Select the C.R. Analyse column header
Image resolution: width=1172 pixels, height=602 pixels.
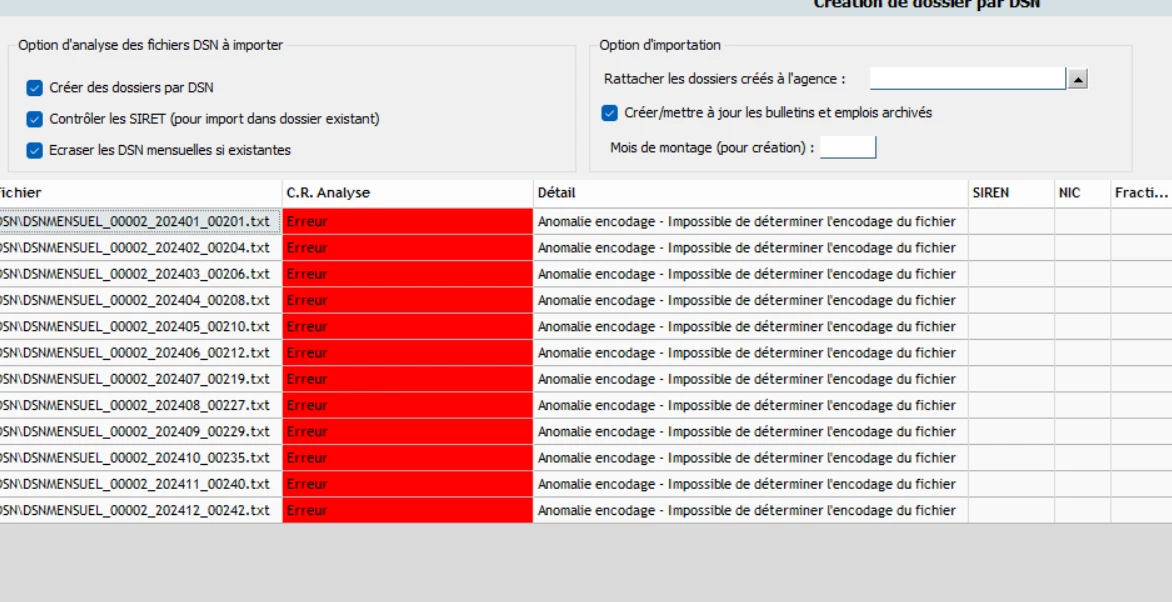[x=407, y=193]
